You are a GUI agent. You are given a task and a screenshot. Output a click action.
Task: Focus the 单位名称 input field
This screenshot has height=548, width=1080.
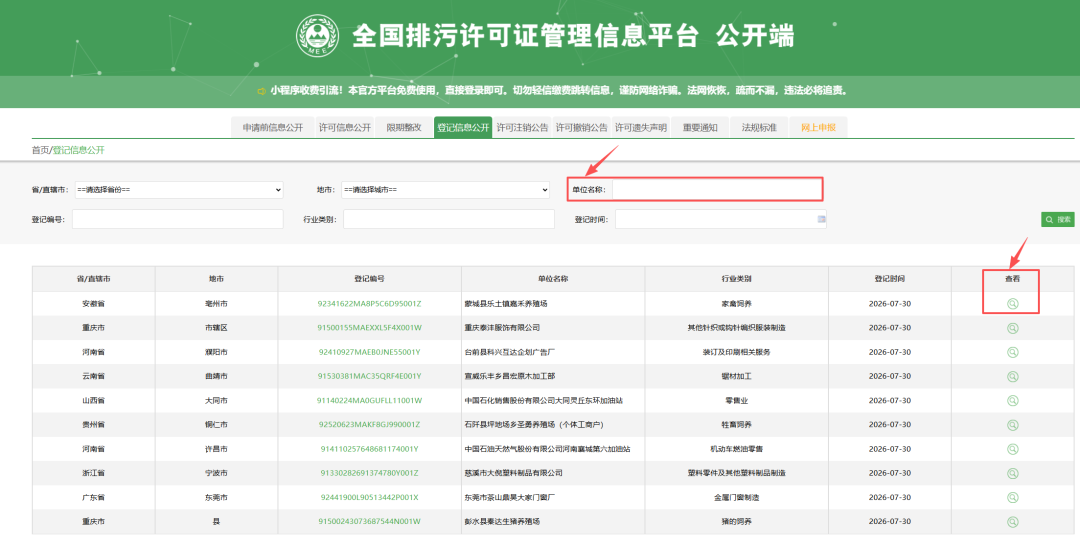pos(716,189)
